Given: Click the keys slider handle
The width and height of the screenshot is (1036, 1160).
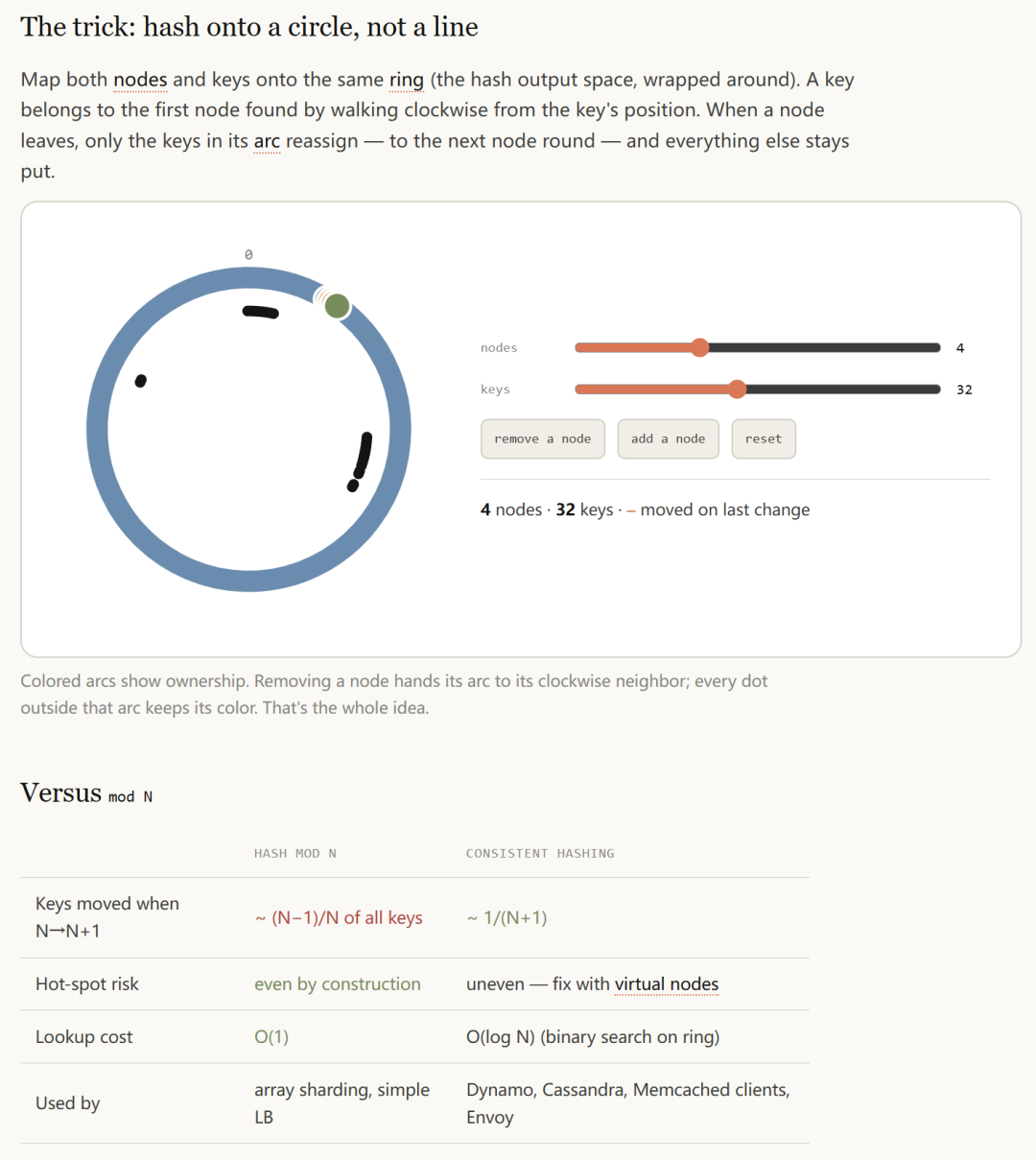Looking at the screenshot, I should click(737, 389).
